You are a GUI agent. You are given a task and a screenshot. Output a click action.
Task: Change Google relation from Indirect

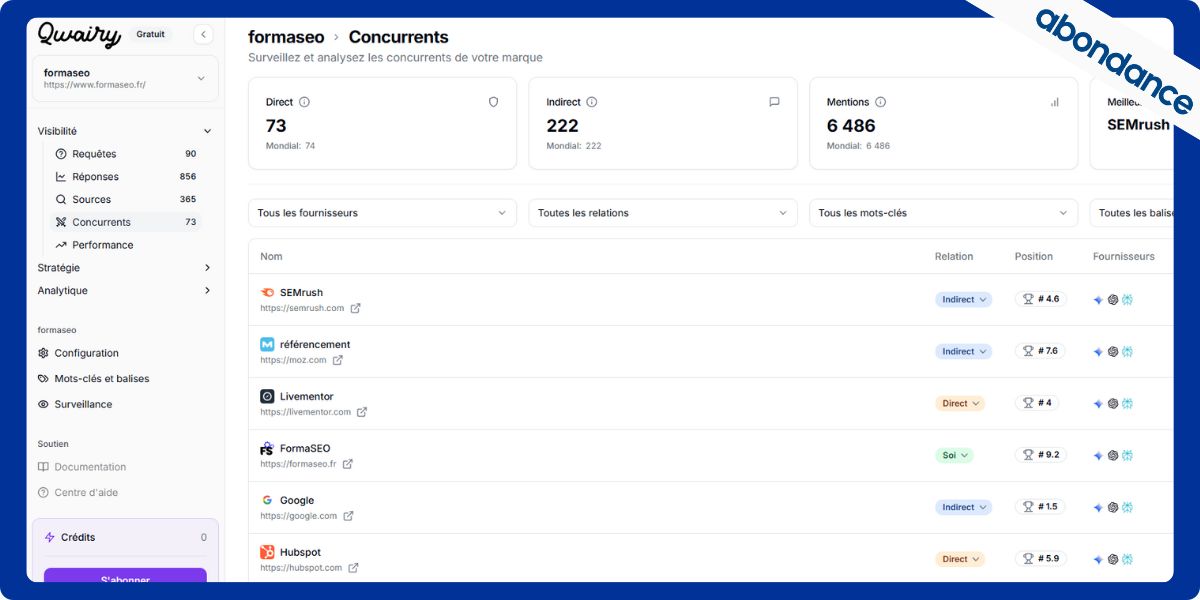(964, 507)
